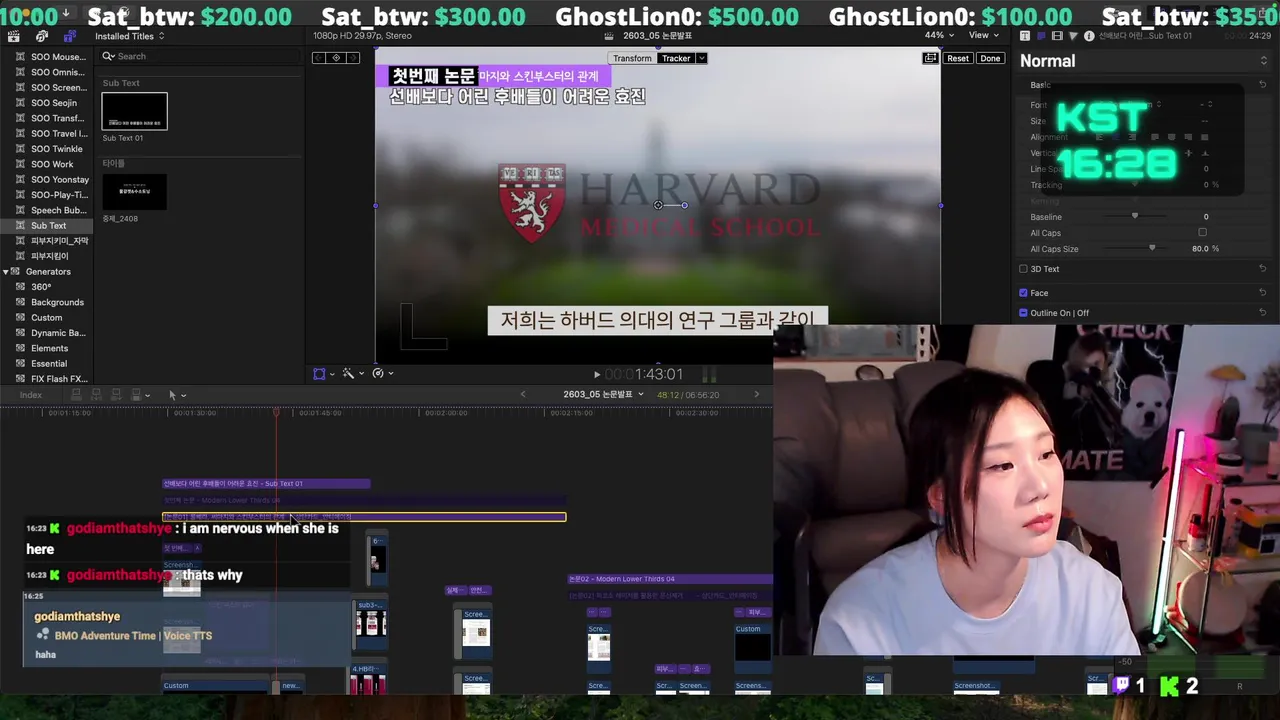The height and width of the screenshot is (720, 1280).
Task: Open the Transform tool dropdown arrow below viewer
Action: click(331, 374)
